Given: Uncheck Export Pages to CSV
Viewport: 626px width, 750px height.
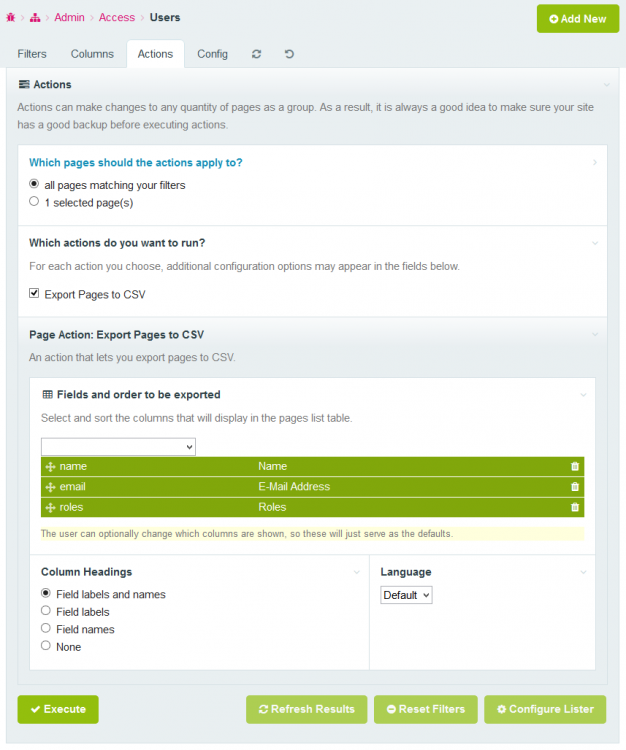Looking at the screenshot, I should 34,294.
